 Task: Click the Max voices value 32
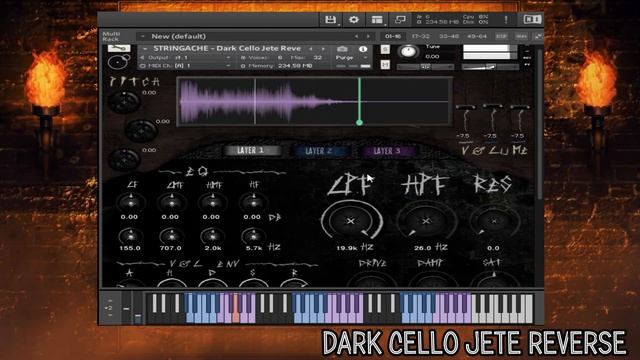click(318, 58)
